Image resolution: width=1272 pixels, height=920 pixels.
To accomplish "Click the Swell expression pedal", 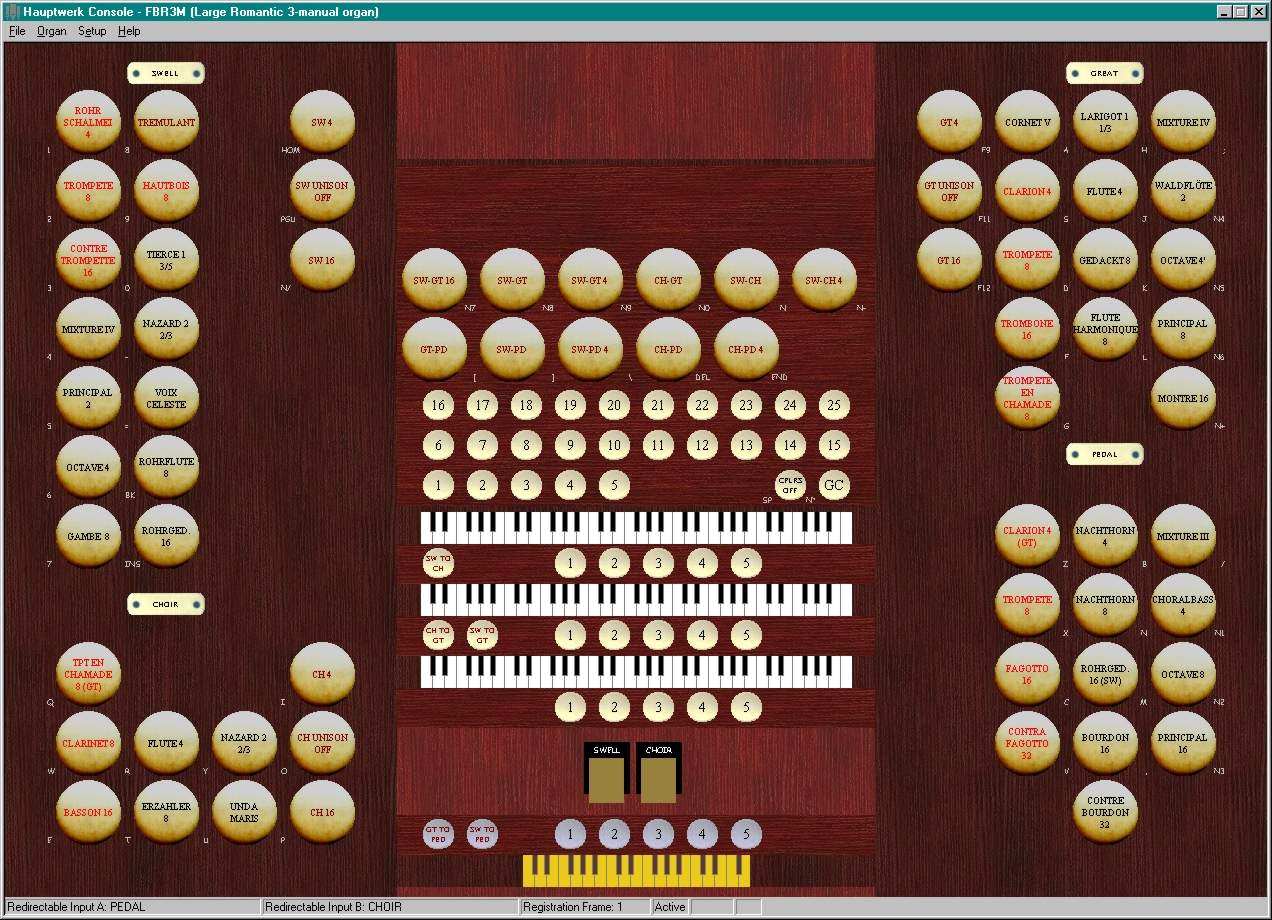I will point(607,772).
